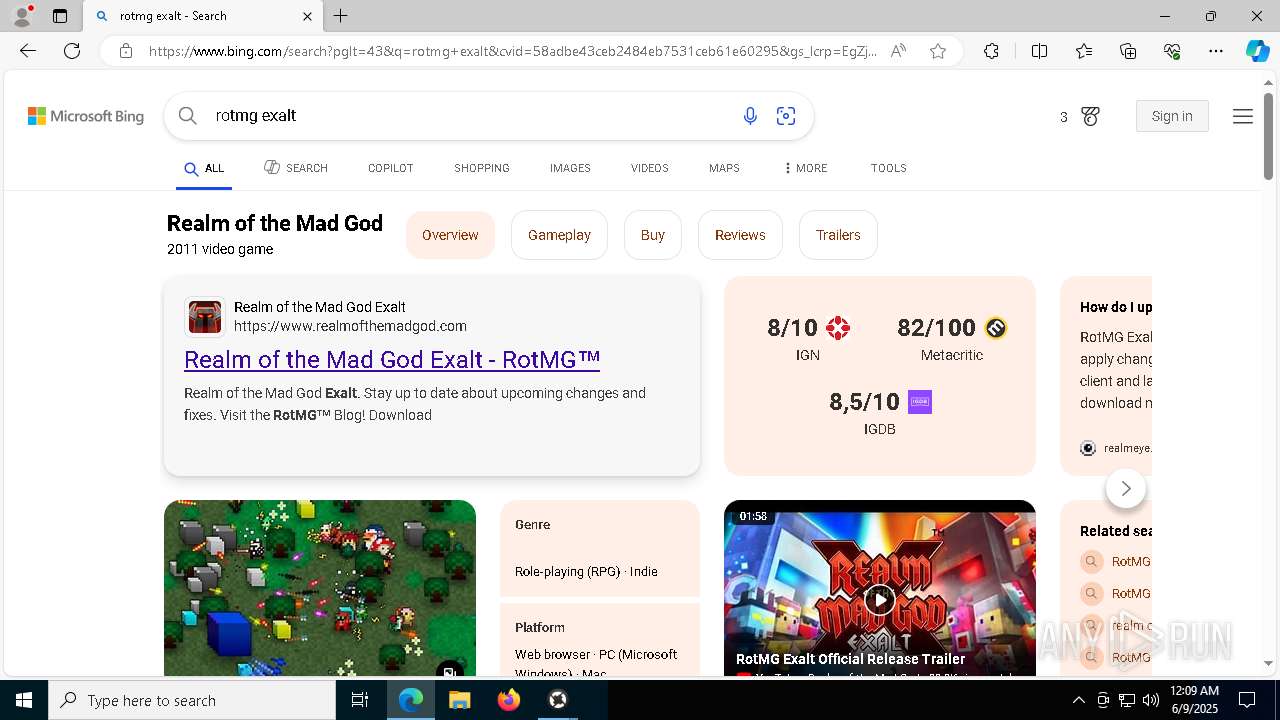Screen dimensions: 1280x720
Task: Open Read aloud in address bar
Action: tap(898, 51)
